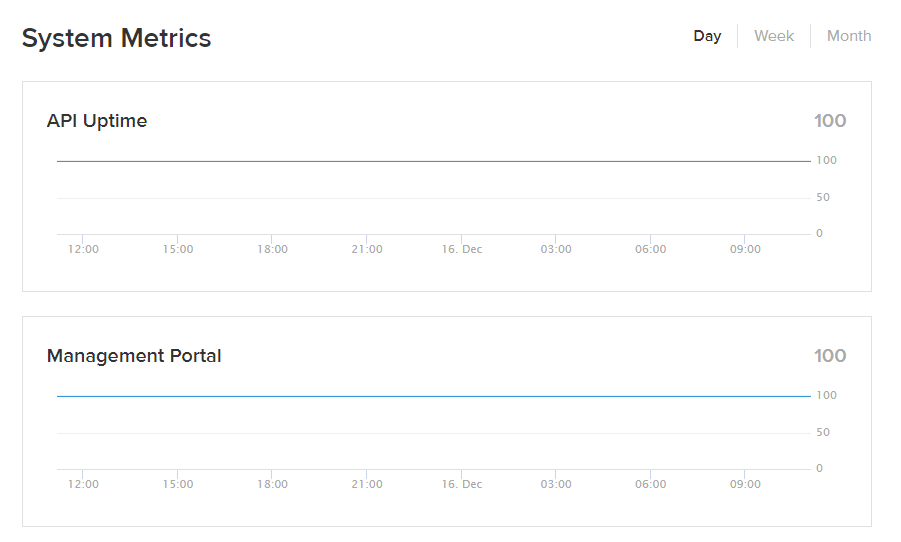Click 21:00 label on Management Portal chart

point(367,484)
